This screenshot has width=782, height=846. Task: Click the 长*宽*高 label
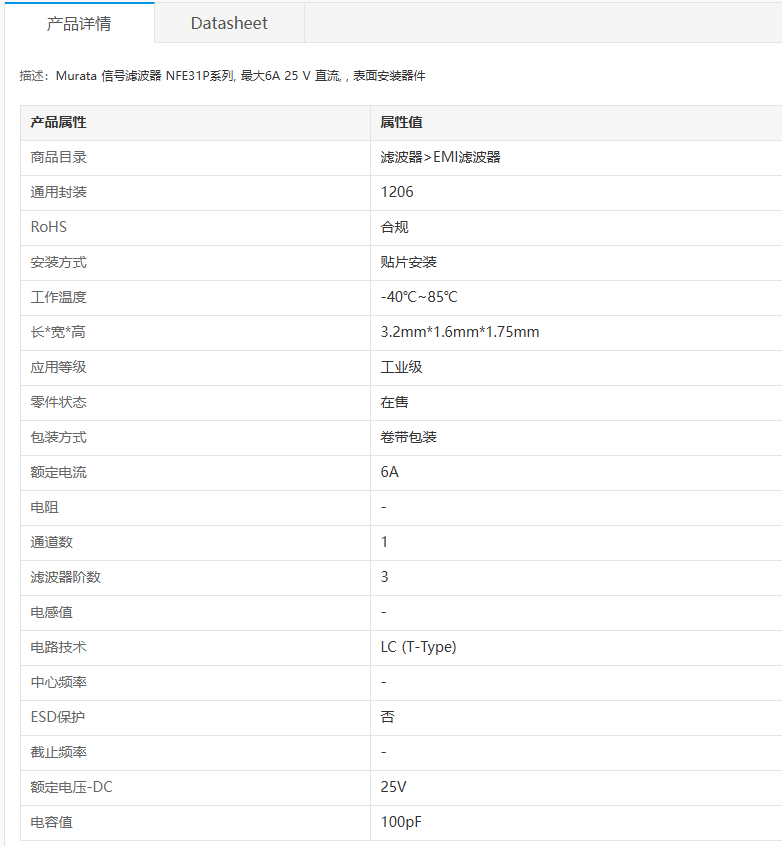(58, 332)
